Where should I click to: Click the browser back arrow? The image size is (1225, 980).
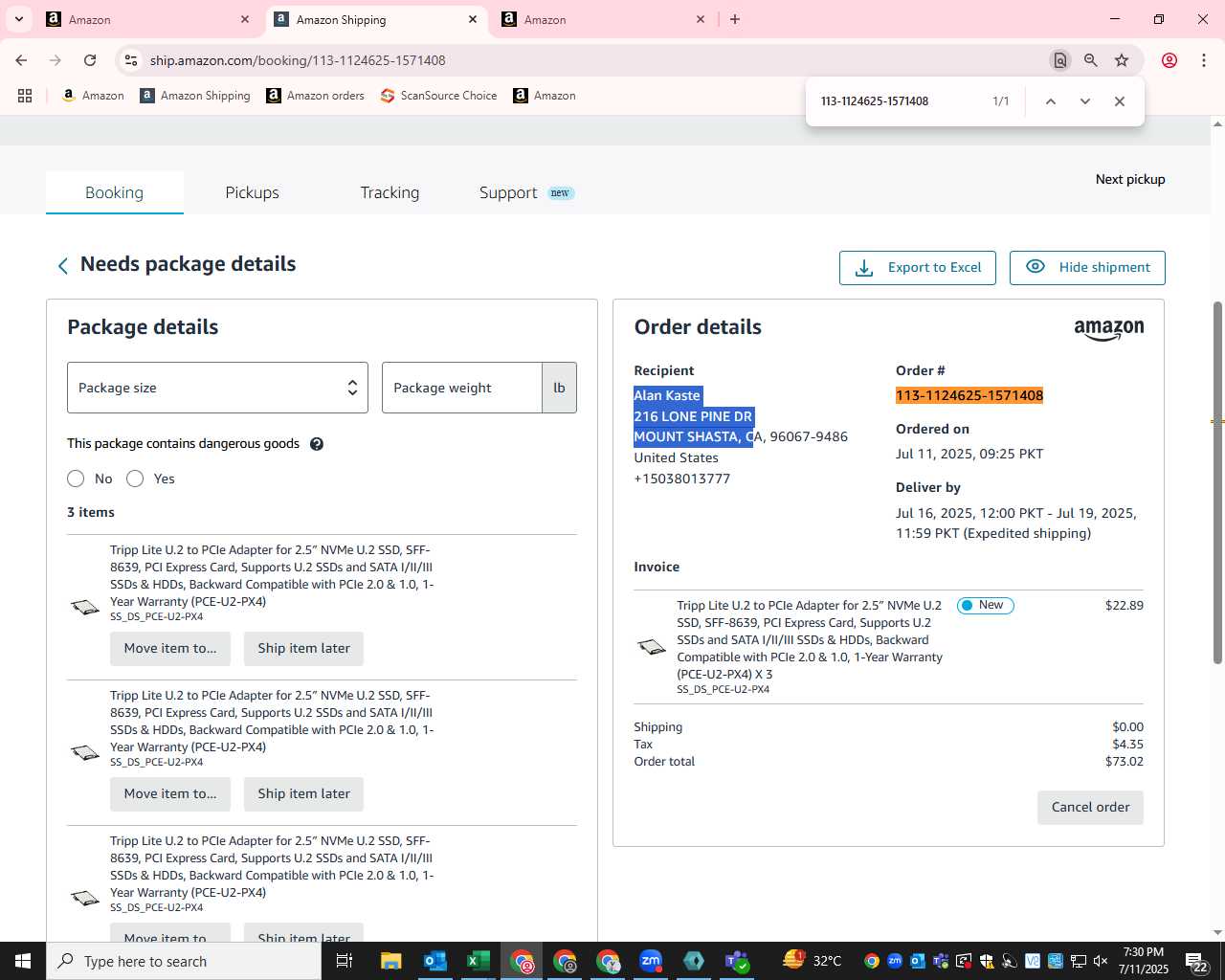21,60
